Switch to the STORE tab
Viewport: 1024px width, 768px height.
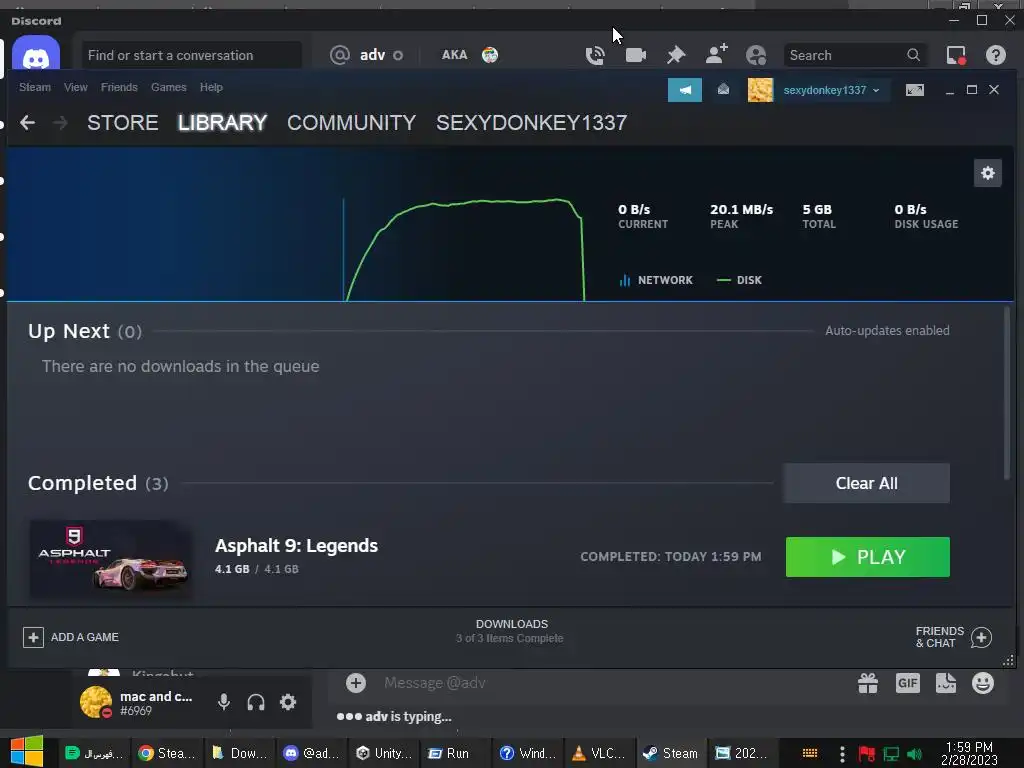point(123,123)
